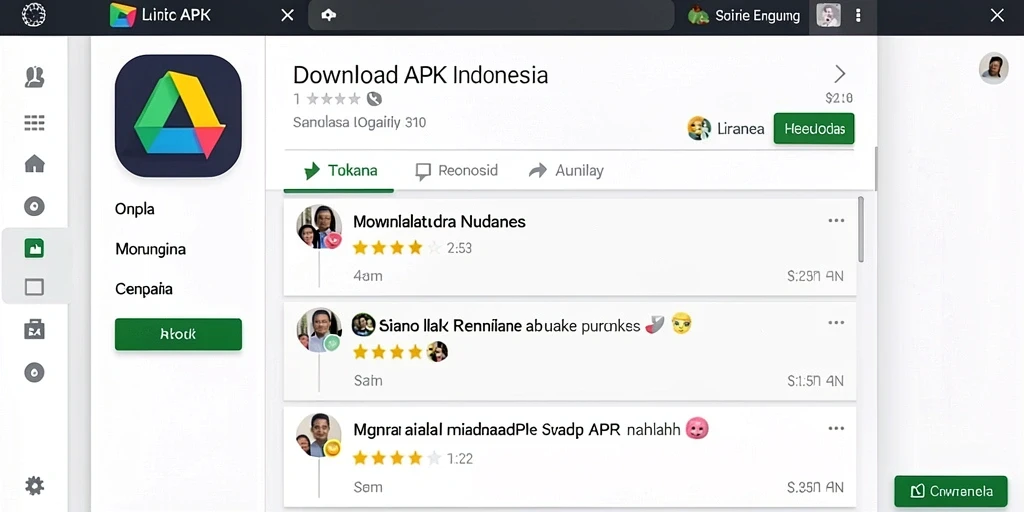
Task: Click the green Atotk button
Action: tap(178, 334)
